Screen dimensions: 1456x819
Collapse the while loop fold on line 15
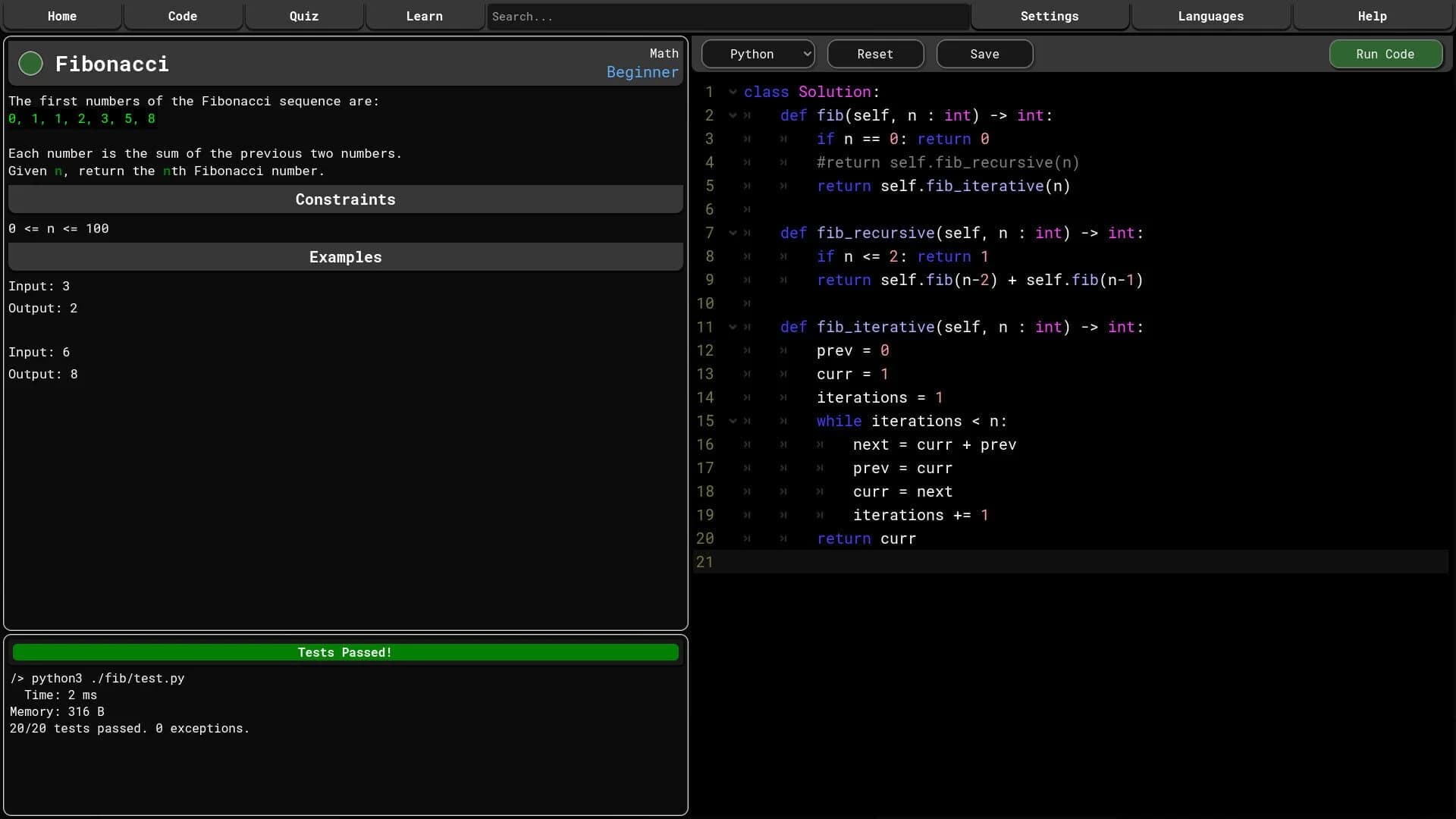coord(732,421)
